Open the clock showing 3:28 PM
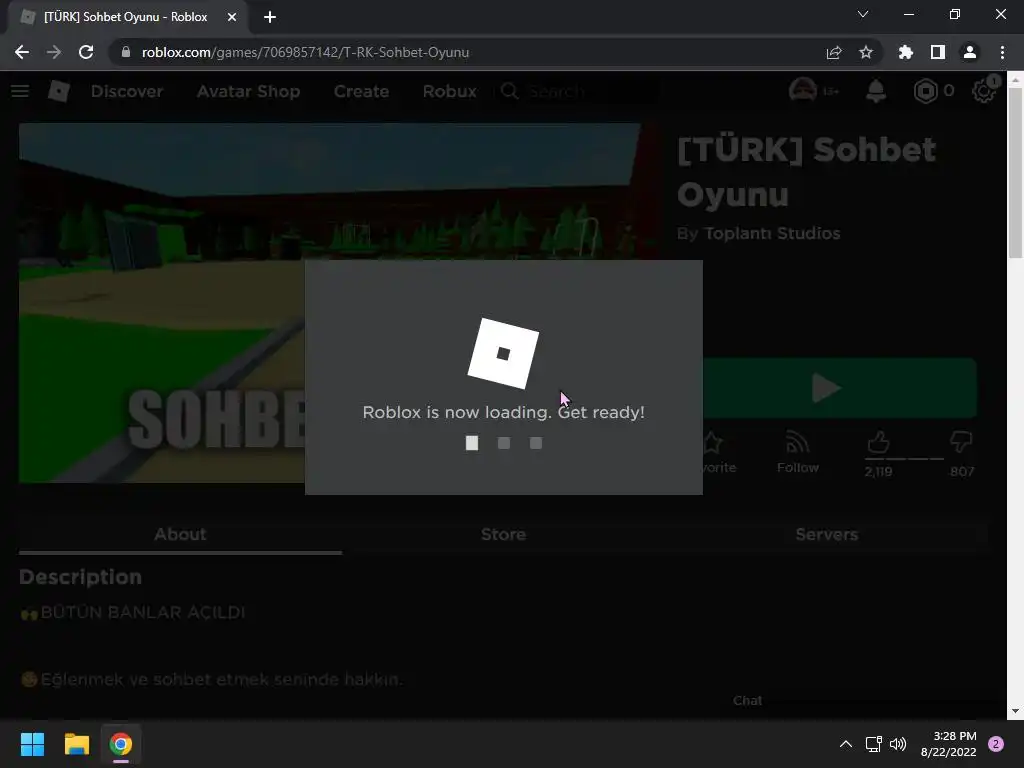This screenshot has height=768, width=1024. click(948, 744)
